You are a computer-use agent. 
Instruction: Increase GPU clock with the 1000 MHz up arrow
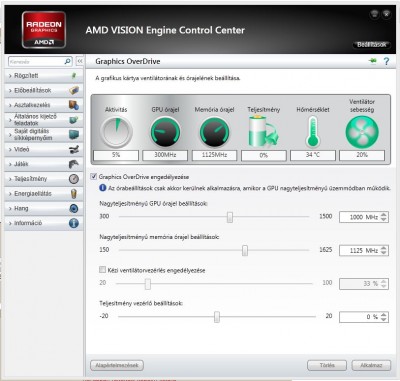pyautogui.click(x=384, y=215)
